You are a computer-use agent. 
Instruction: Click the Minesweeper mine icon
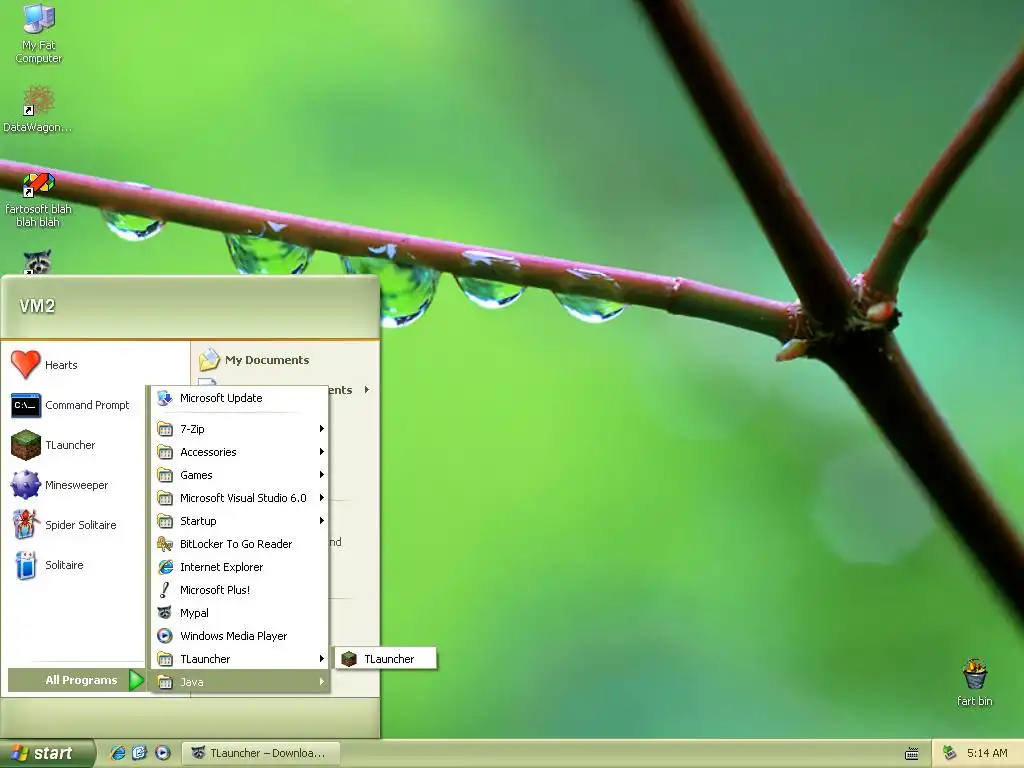coord(25,485)
